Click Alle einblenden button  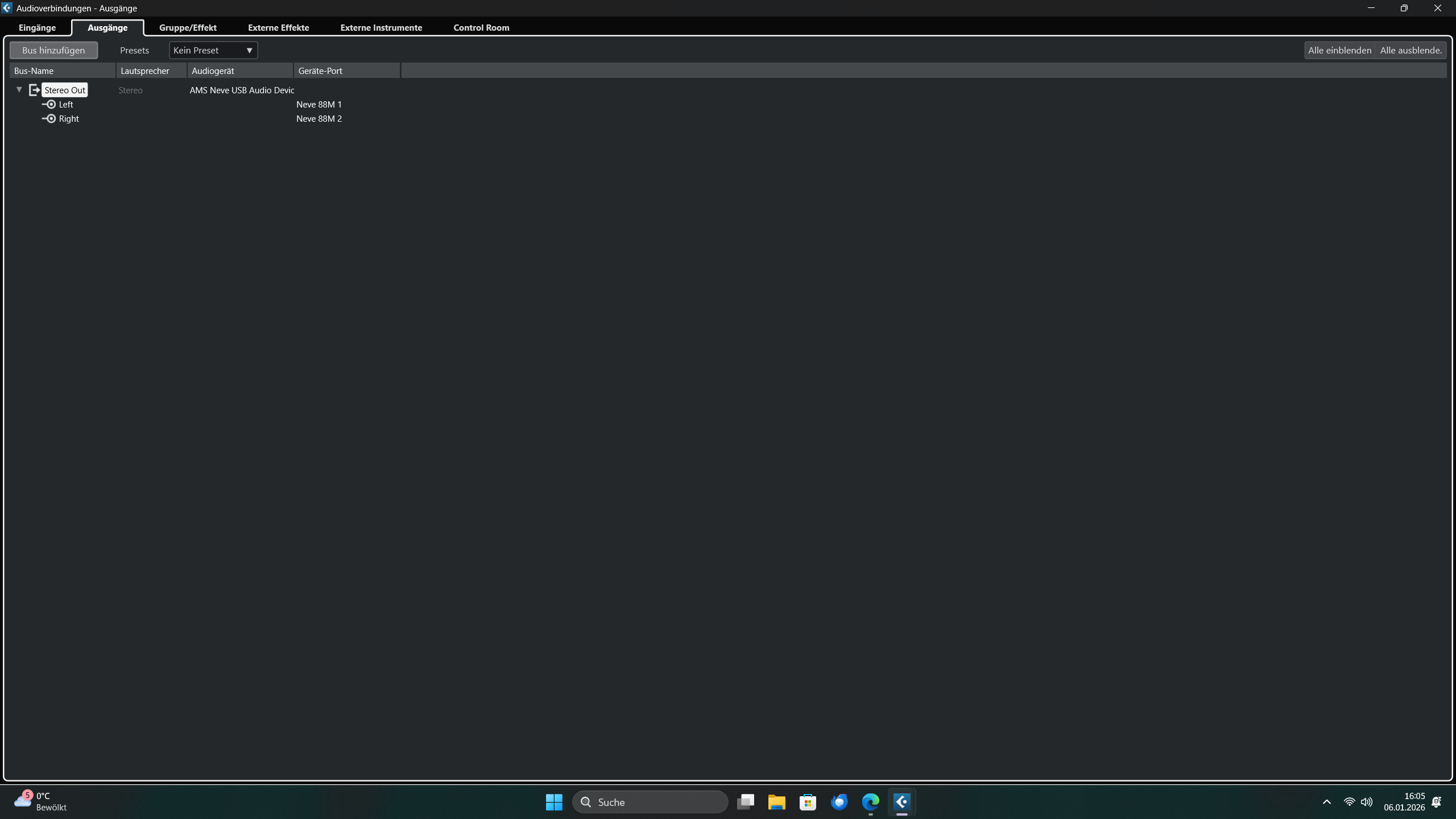click(1339, 50)
